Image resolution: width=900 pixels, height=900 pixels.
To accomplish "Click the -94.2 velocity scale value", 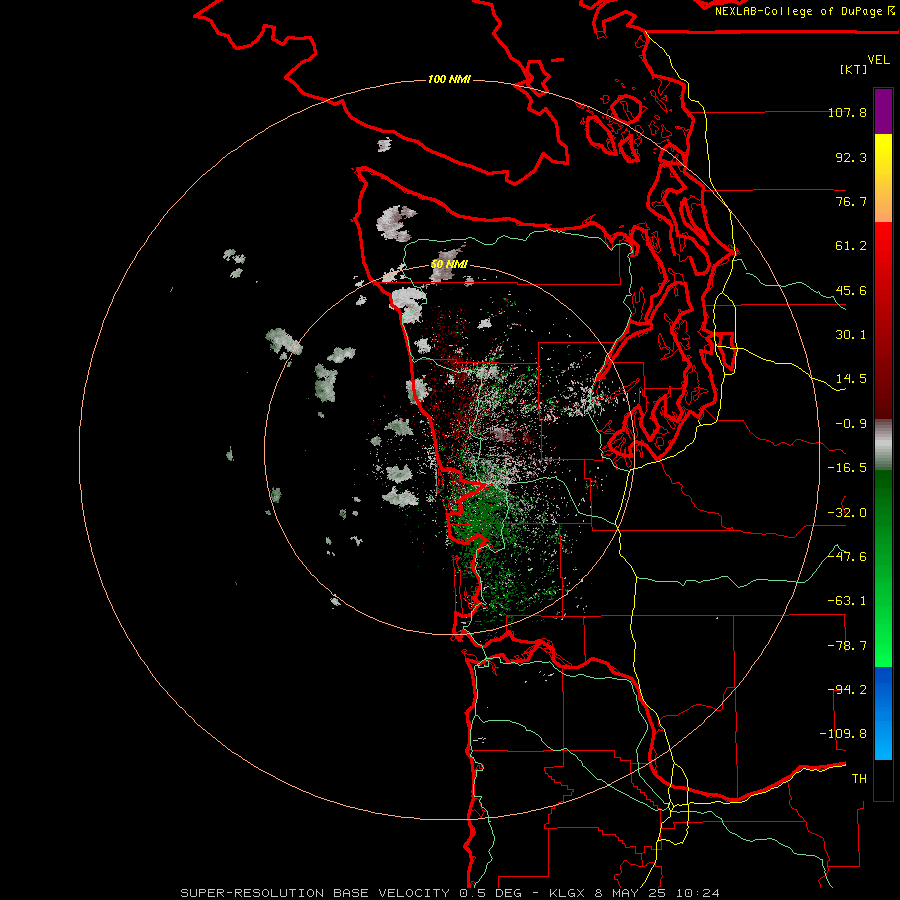I will [x=849, y=690].
